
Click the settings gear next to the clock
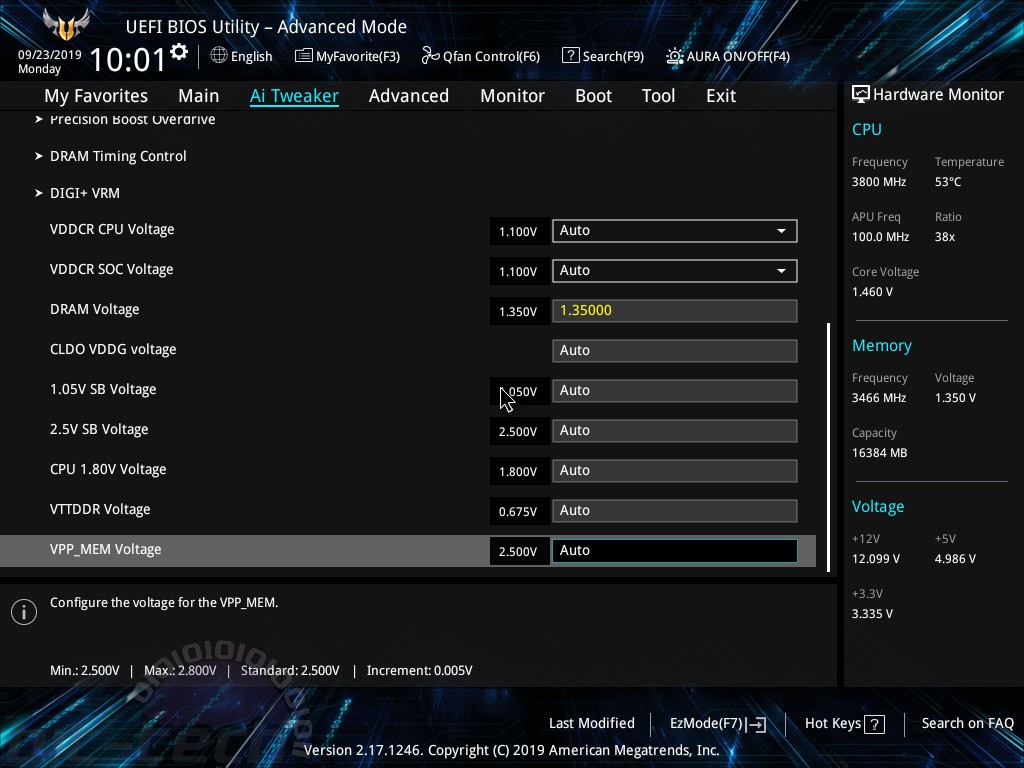click(x=178, y=52)
